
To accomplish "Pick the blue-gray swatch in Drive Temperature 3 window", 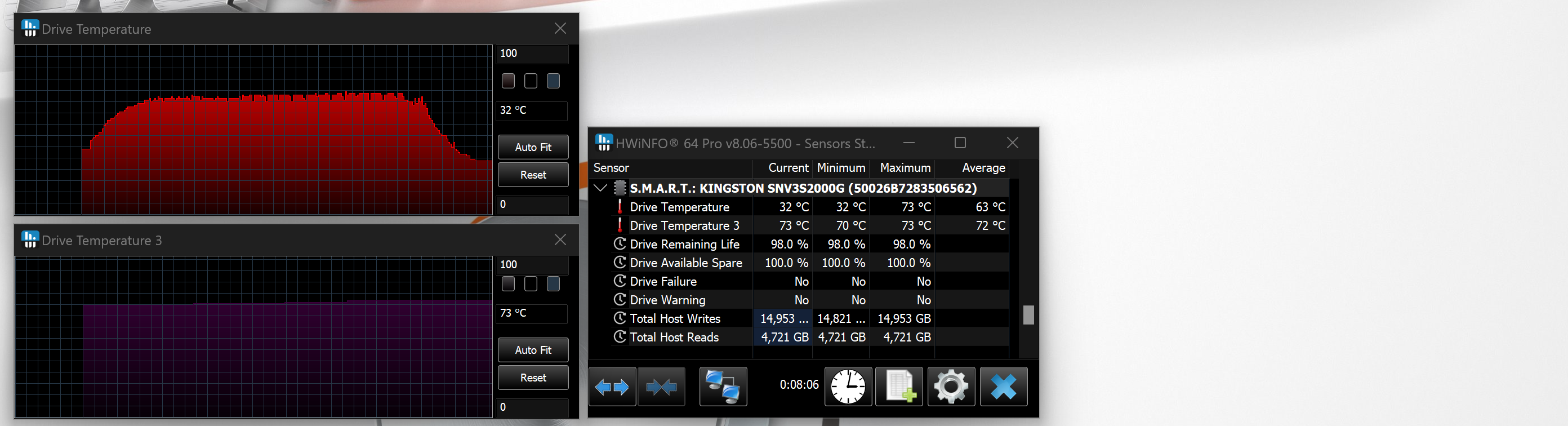I will 553,283.
